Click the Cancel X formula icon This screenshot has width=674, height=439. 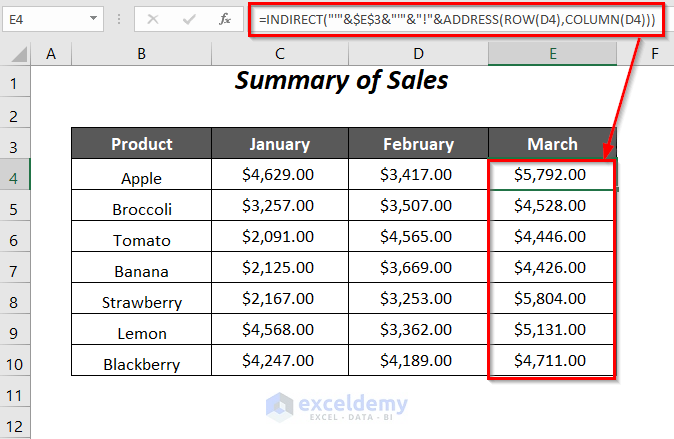click(153, 18)
